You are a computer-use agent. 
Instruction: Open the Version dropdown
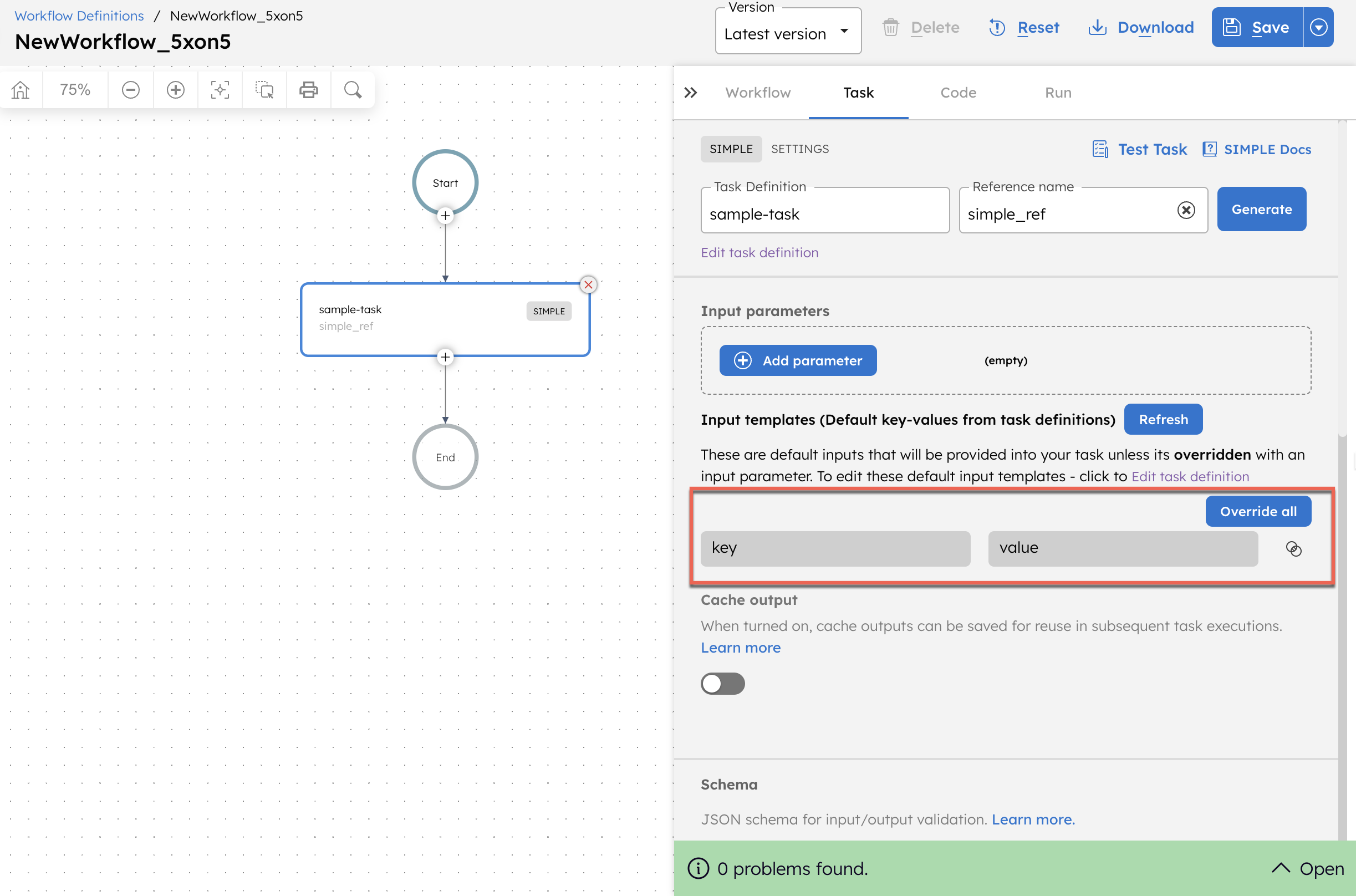pyautogui.click(x=788, y=33)
